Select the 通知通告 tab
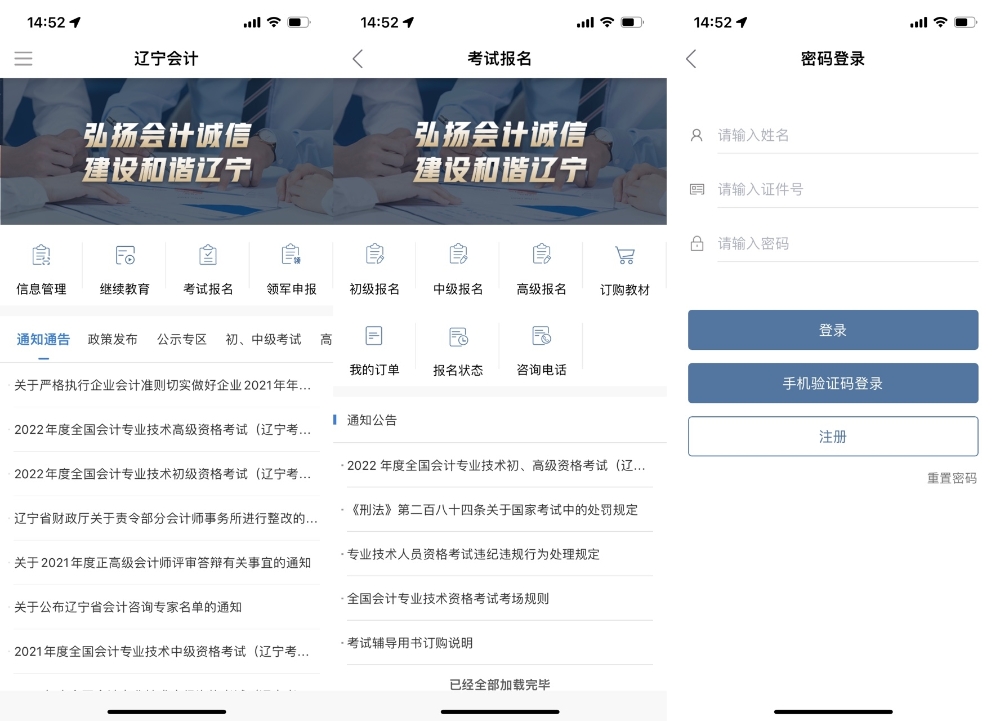 pyautogui.click(x=43, y=339)
